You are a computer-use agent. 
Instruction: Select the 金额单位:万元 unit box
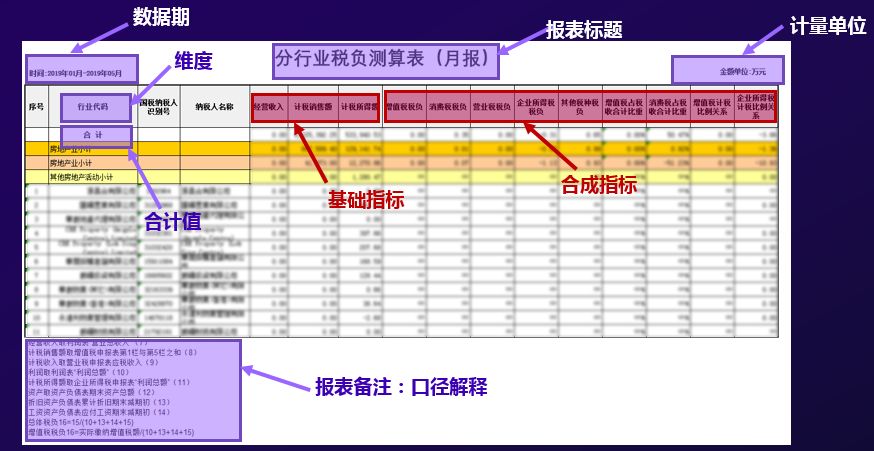click(727, 71)
